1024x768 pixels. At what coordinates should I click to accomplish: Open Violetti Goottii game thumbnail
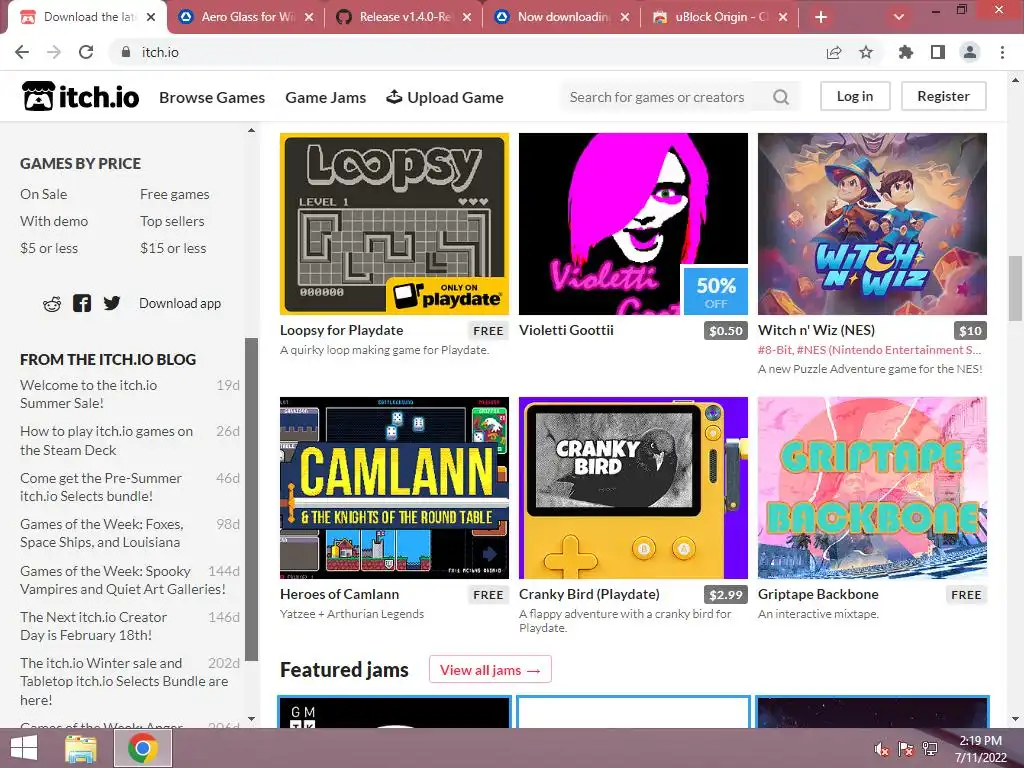tap(633, 224)
